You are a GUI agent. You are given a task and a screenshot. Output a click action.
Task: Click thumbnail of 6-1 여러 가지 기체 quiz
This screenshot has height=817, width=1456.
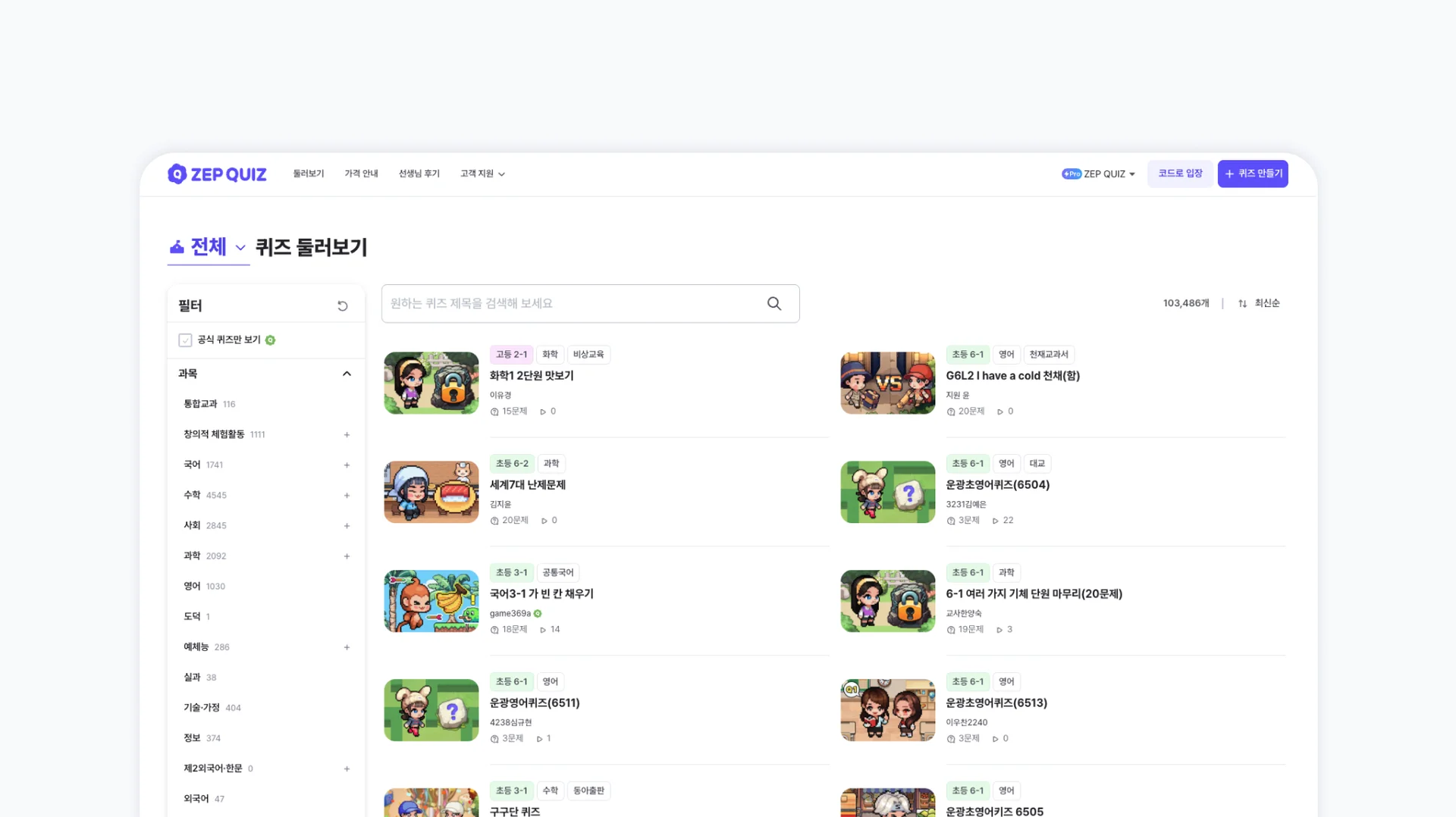888,601
